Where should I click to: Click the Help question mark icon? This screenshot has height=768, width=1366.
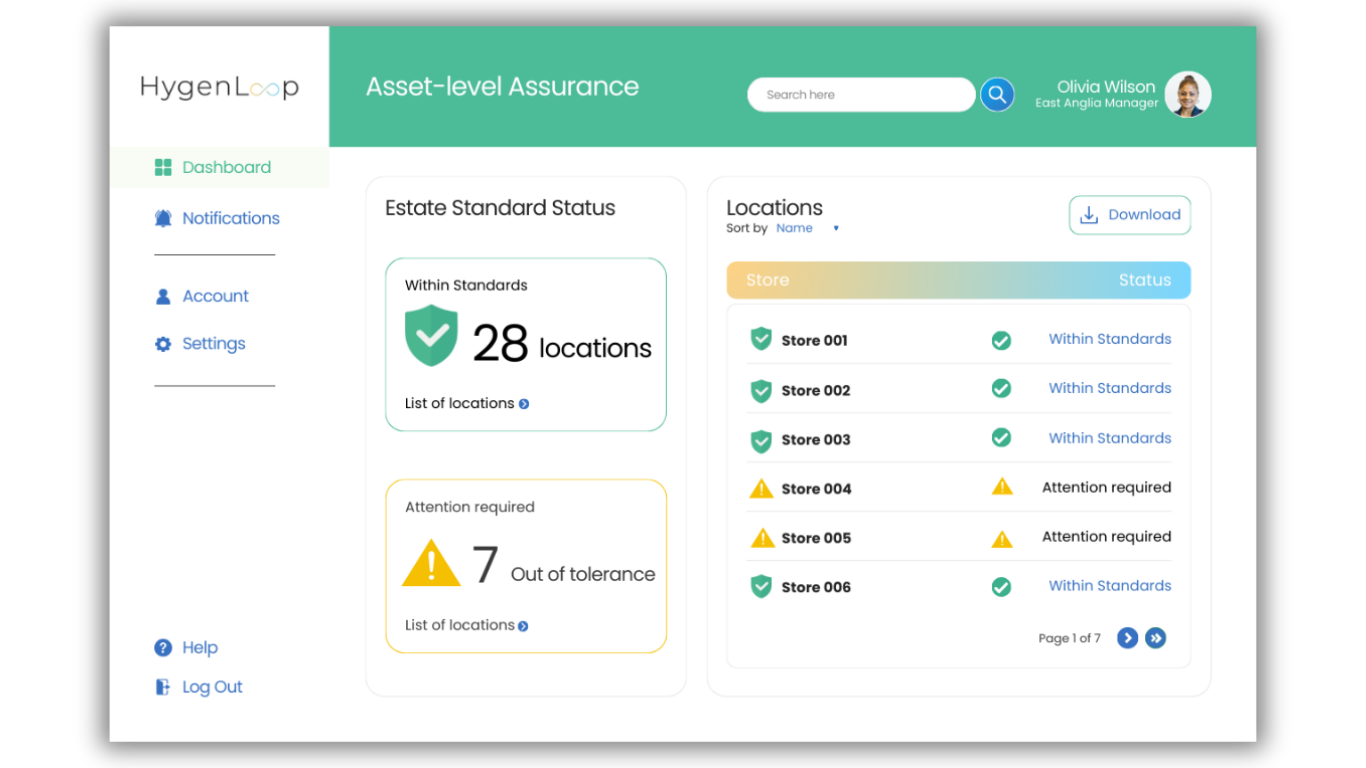pyautogui.click(x=163, y=648)
